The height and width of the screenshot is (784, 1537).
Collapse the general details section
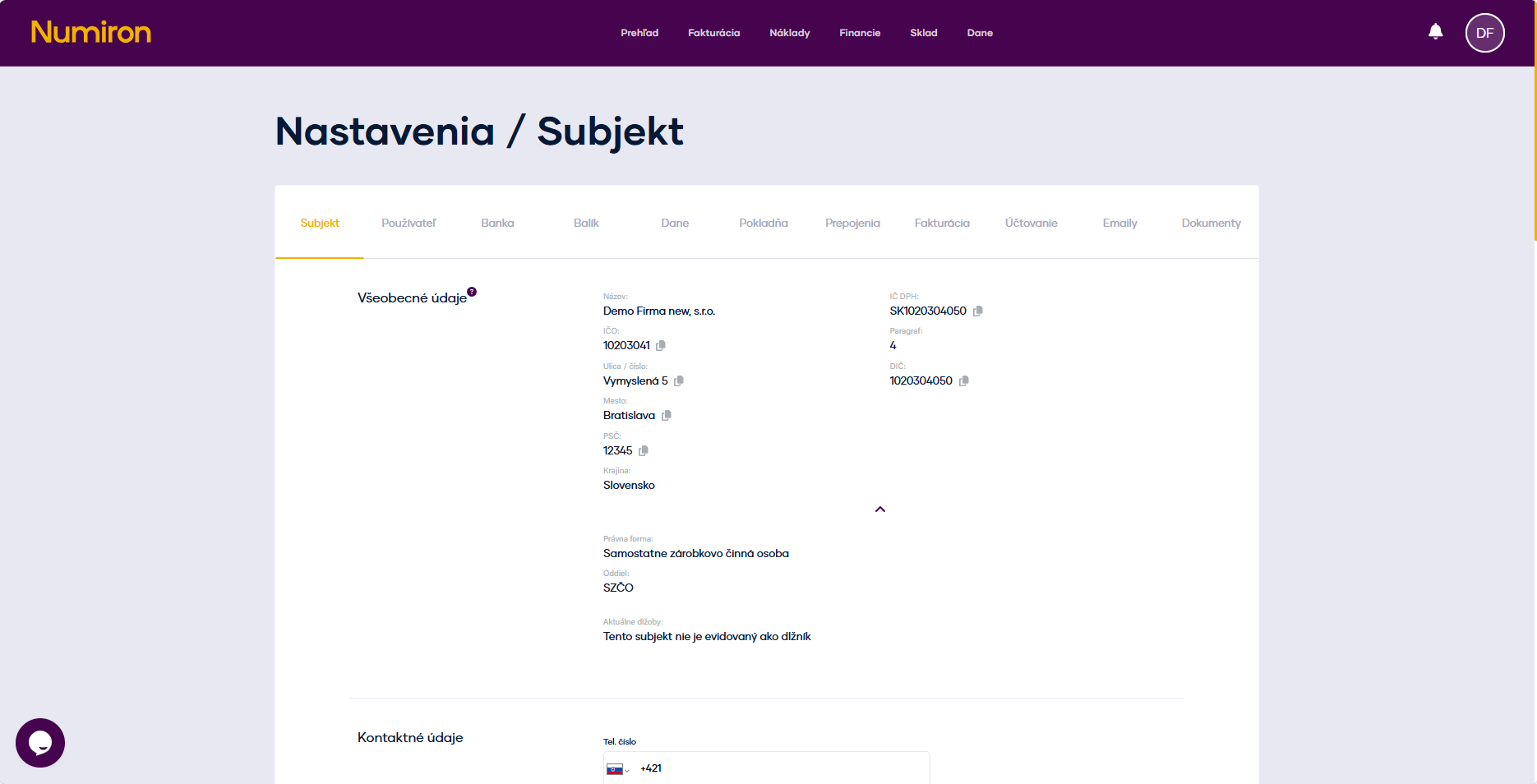(x=879, y=509)
